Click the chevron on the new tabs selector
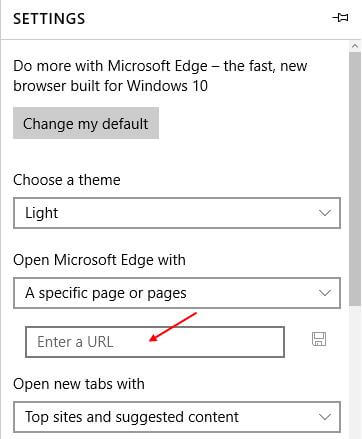 pos(325,417)
